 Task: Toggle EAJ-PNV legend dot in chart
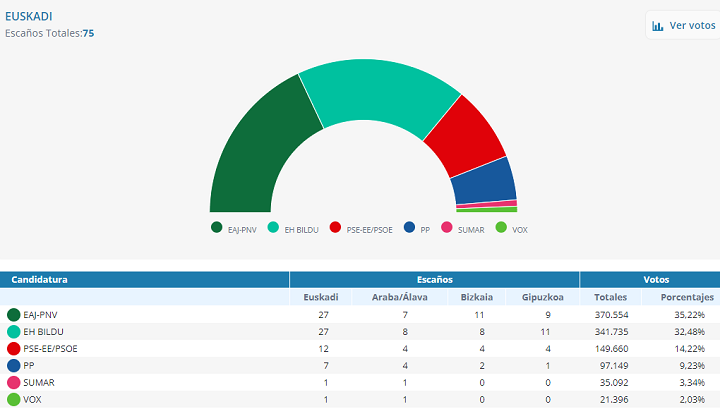pyautogui.click(x=216, y=228)
